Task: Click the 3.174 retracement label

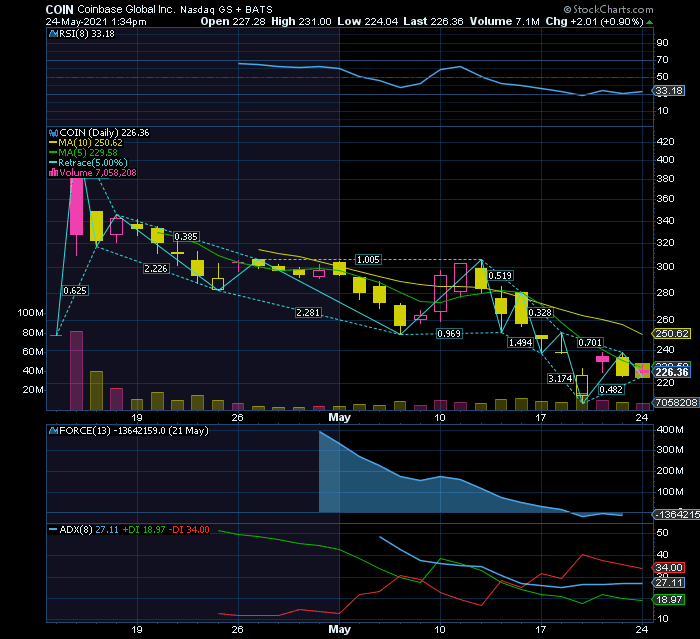Action: (x=560, y=379)
